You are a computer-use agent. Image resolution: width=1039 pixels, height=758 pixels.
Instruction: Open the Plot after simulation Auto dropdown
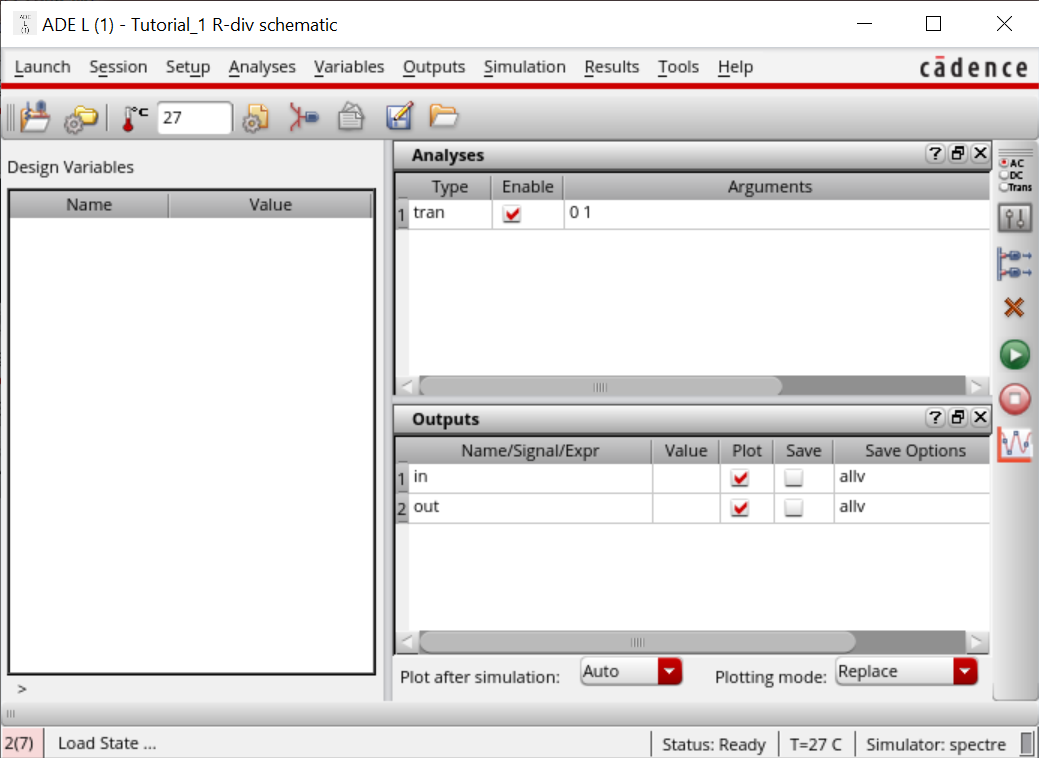coord(631,671)
